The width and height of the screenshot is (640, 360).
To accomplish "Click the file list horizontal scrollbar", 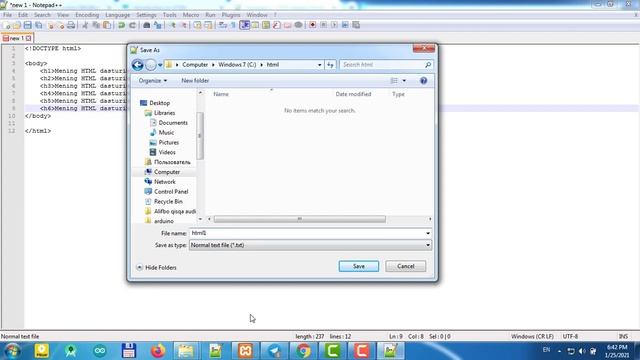I will pos(300,219).
